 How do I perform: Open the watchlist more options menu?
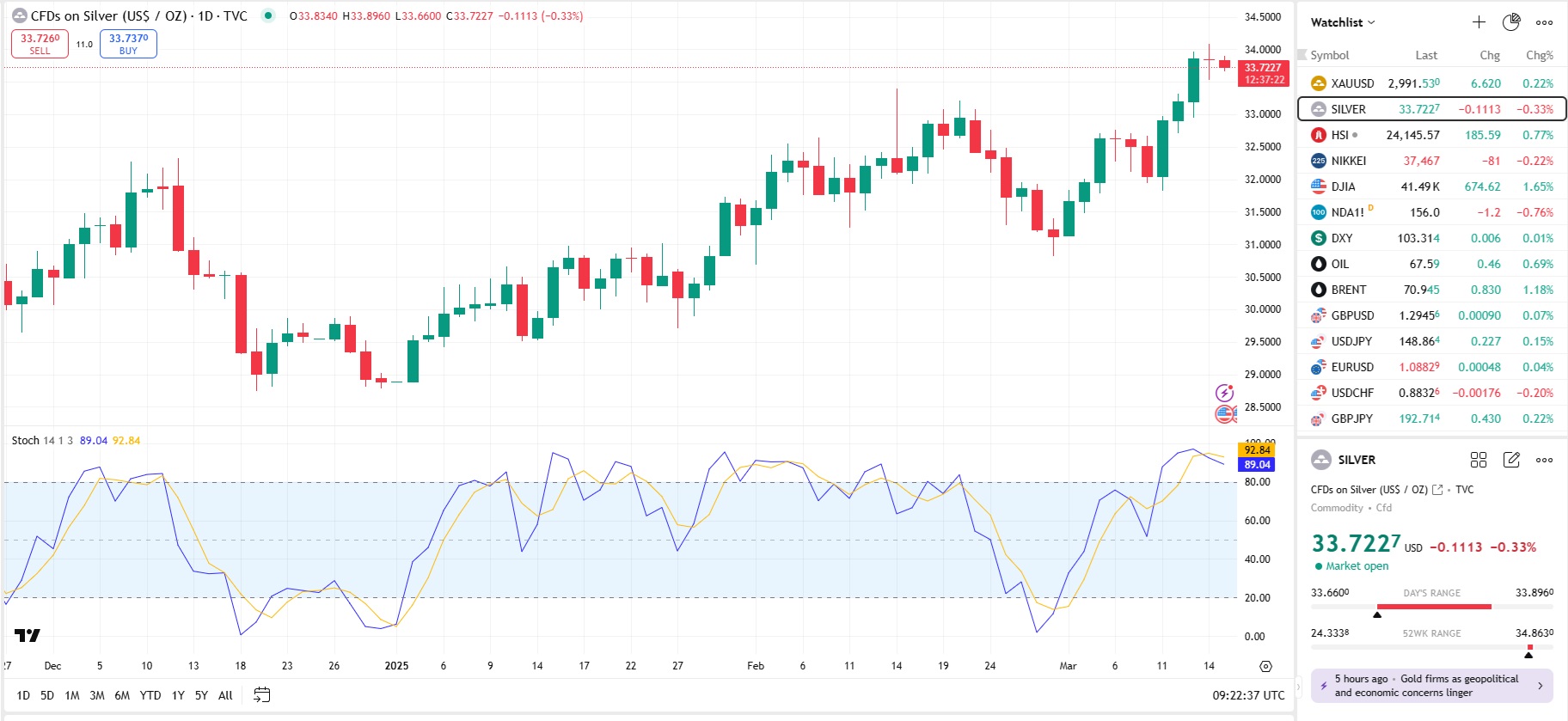click(x=1544, y=22)
